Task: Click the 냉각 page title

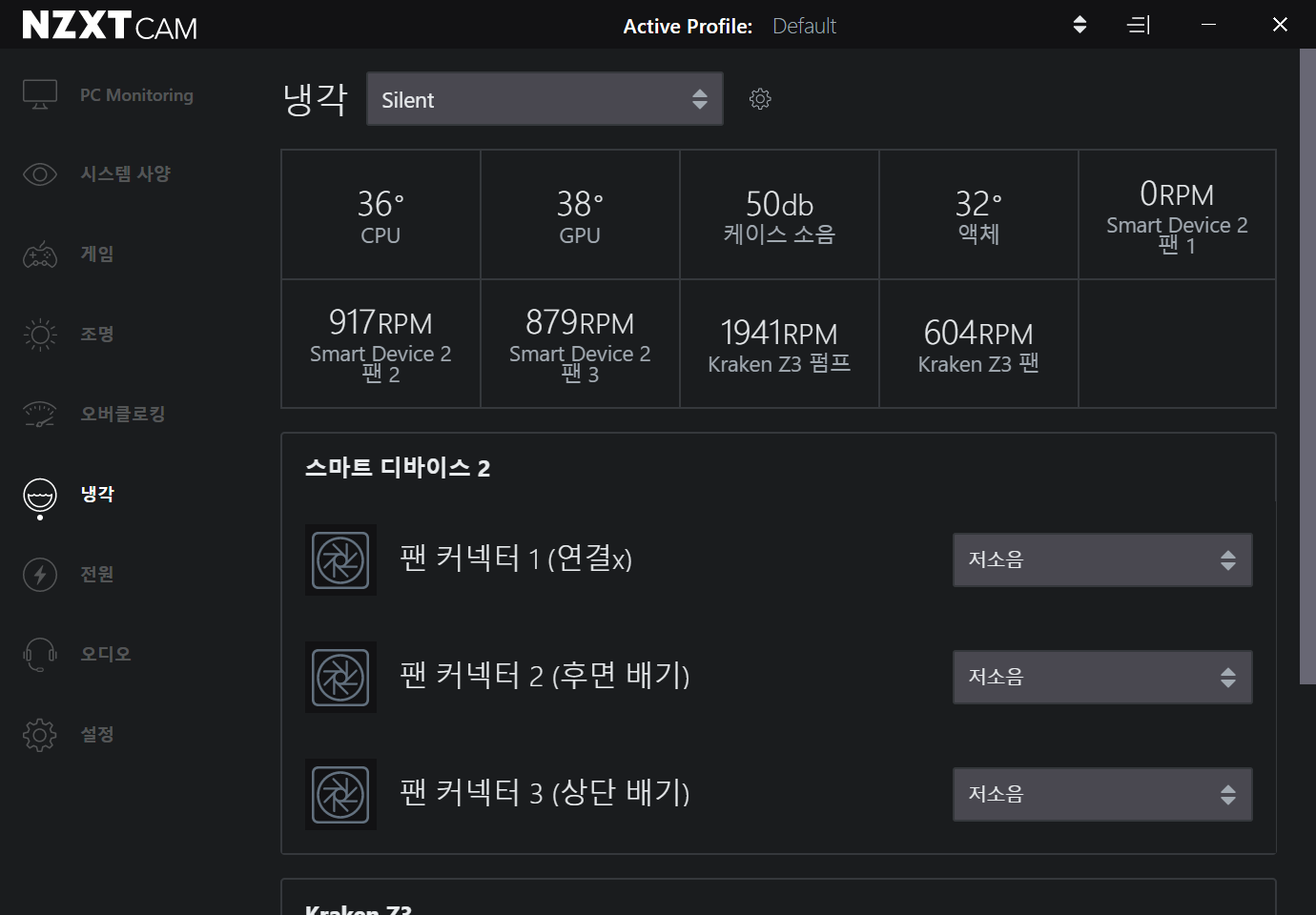Action: (x=316, y=99)
